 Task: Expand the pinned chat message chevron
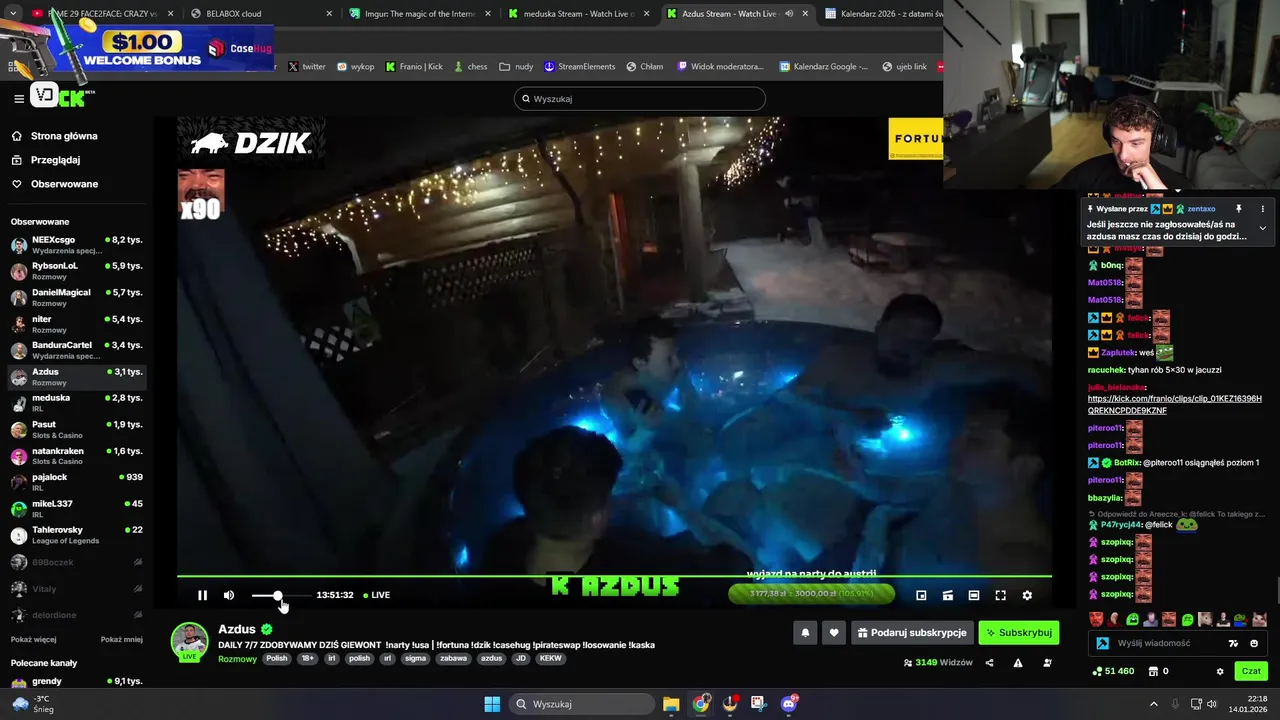tap(1262, 228)
